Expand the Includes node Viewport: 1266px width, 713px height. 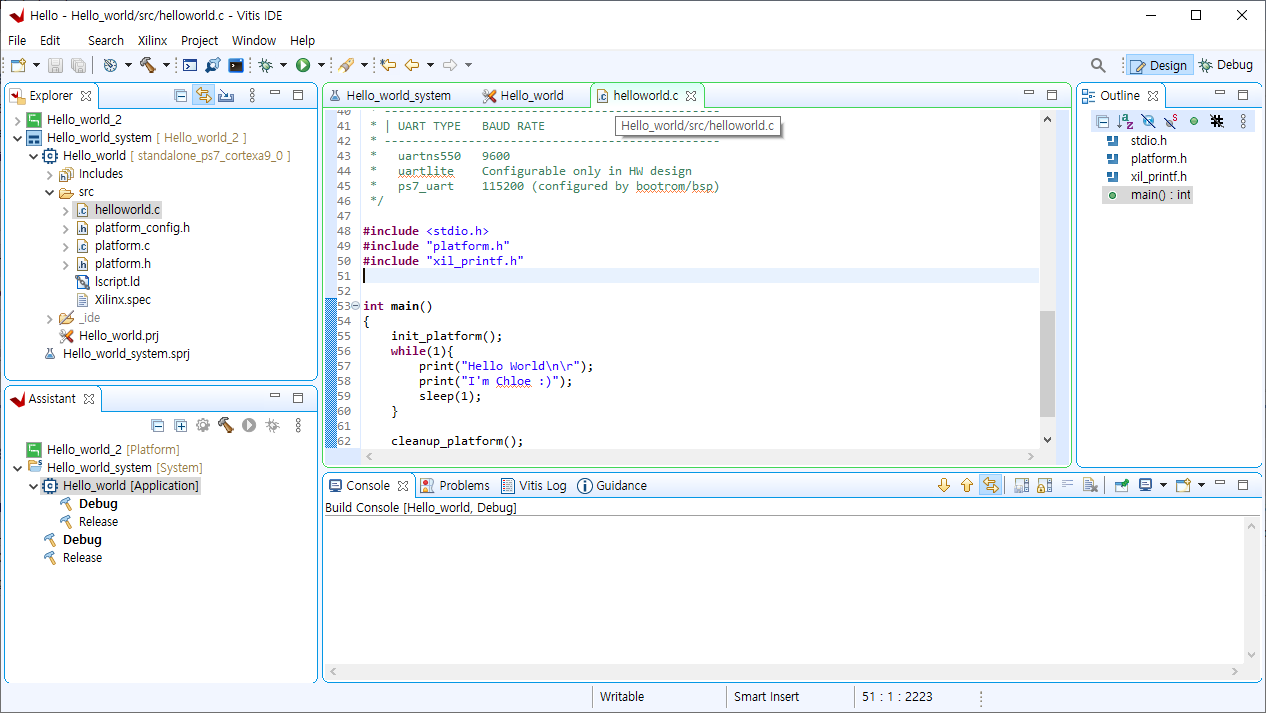(49, 174)
